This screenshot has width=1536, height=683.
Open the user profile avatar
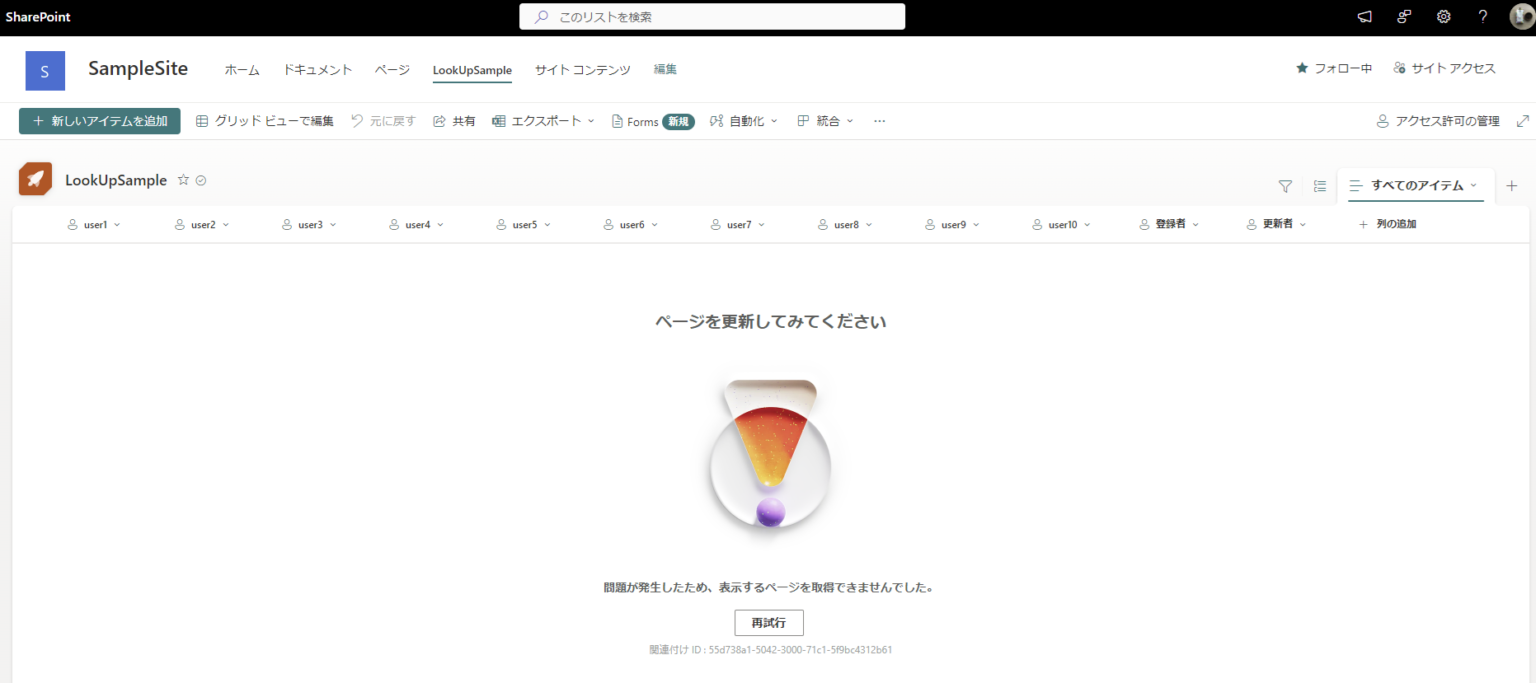click(1520, 17)
